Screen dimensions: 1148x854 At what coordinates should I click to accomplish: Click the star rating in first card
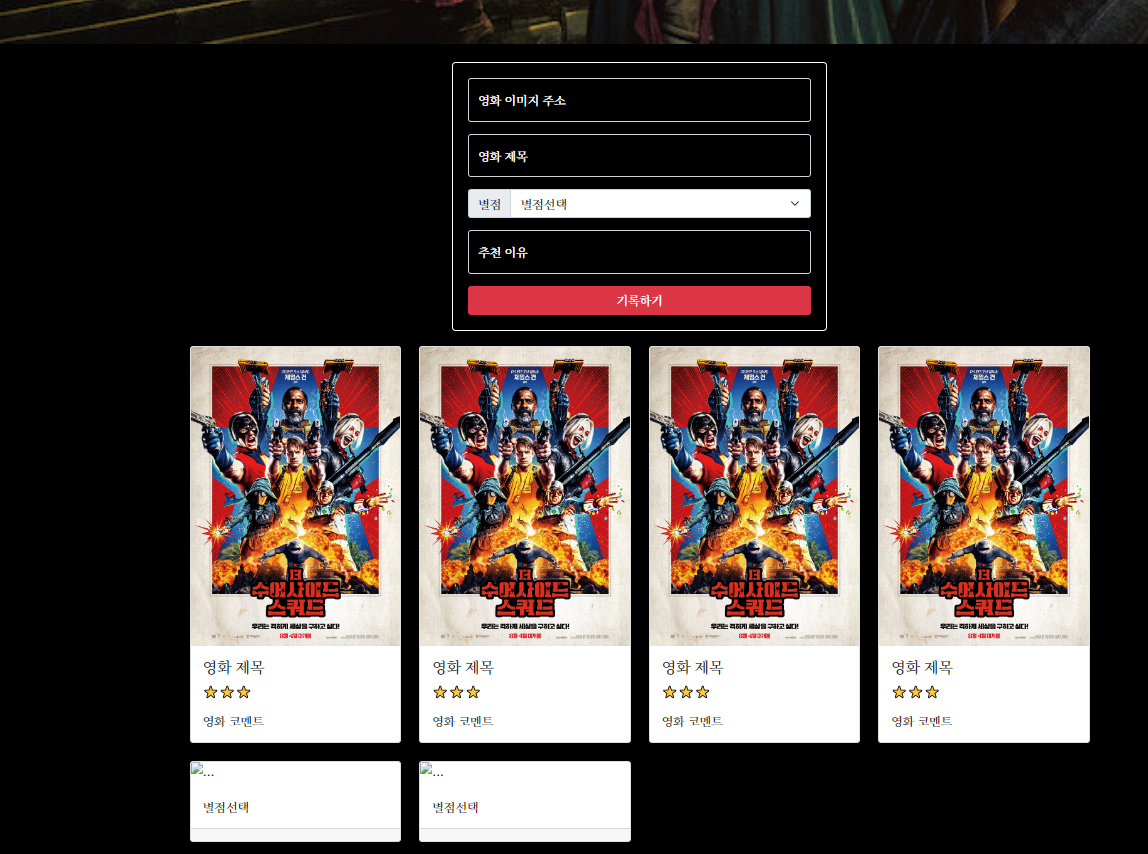pyautogui.click(x=227, y=692)
